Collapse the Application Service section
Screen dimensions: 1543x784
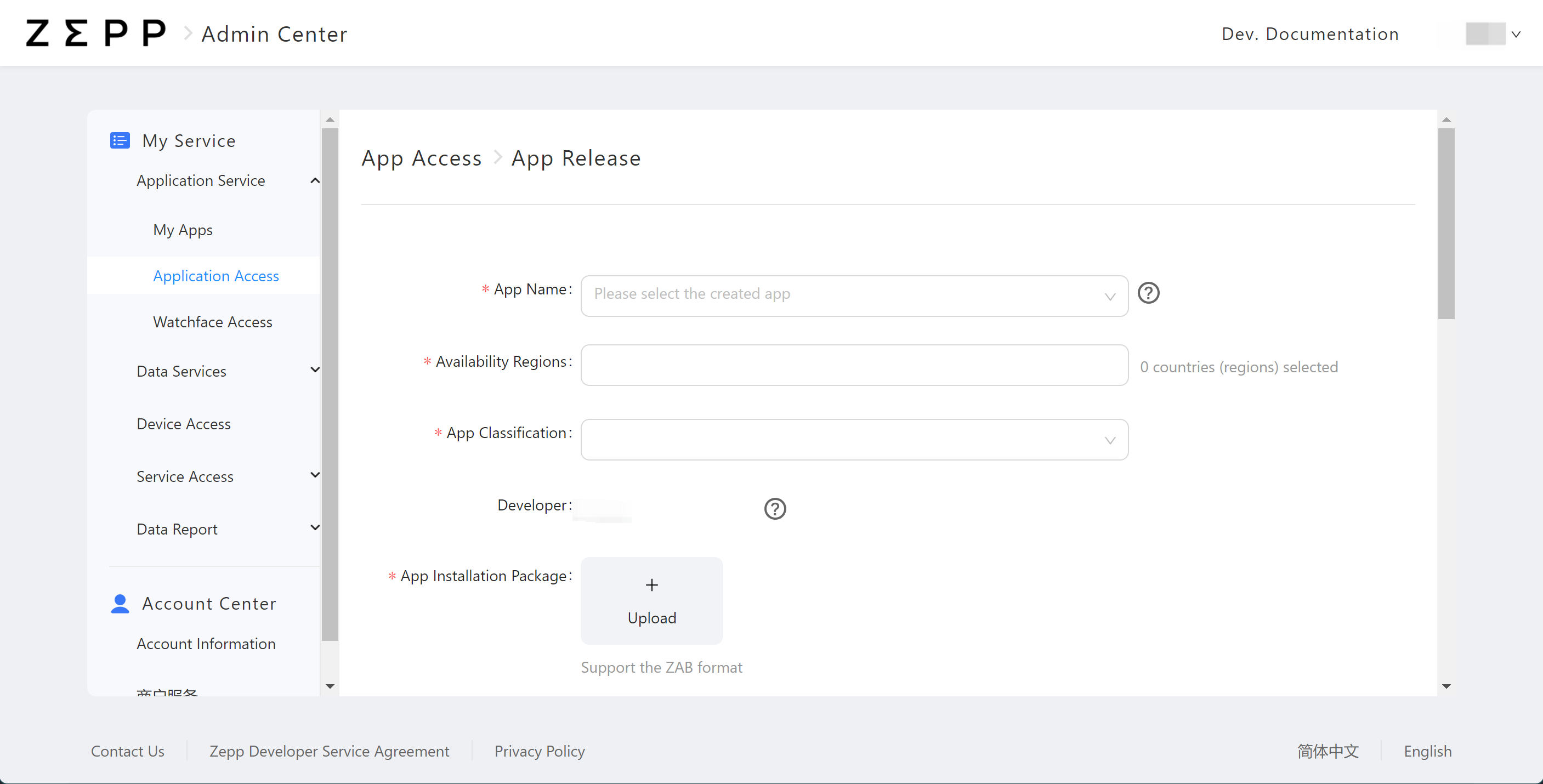click(x=315, y=181)
